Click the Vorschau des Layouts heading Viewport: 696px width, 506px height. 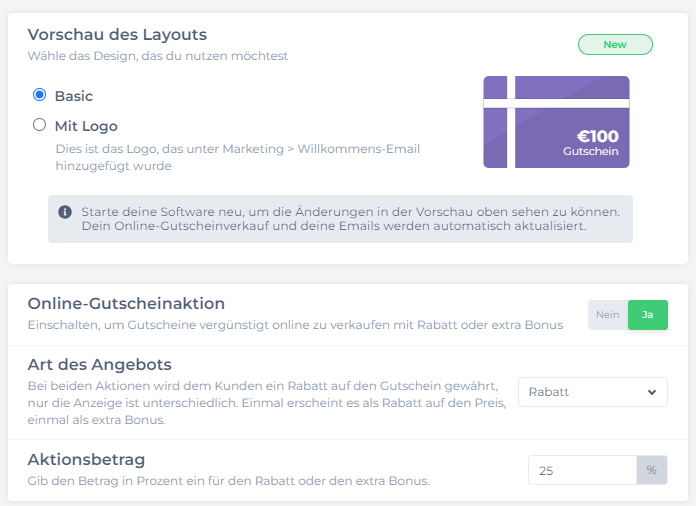click(x=117, y=35)
